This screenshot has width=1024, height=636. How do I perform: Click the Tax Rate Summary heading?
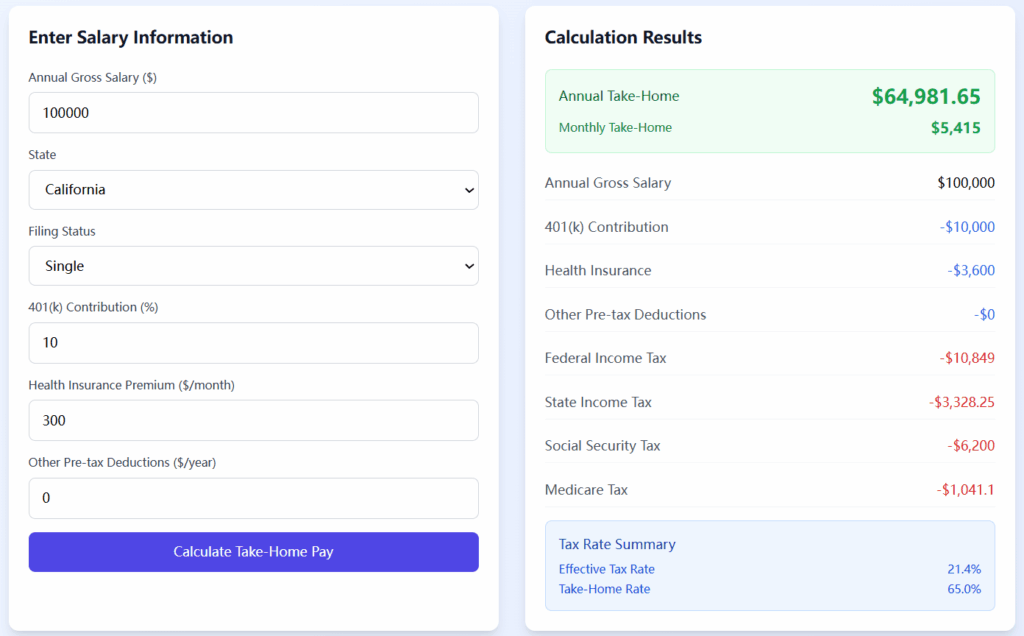click(x=617, y=545)
